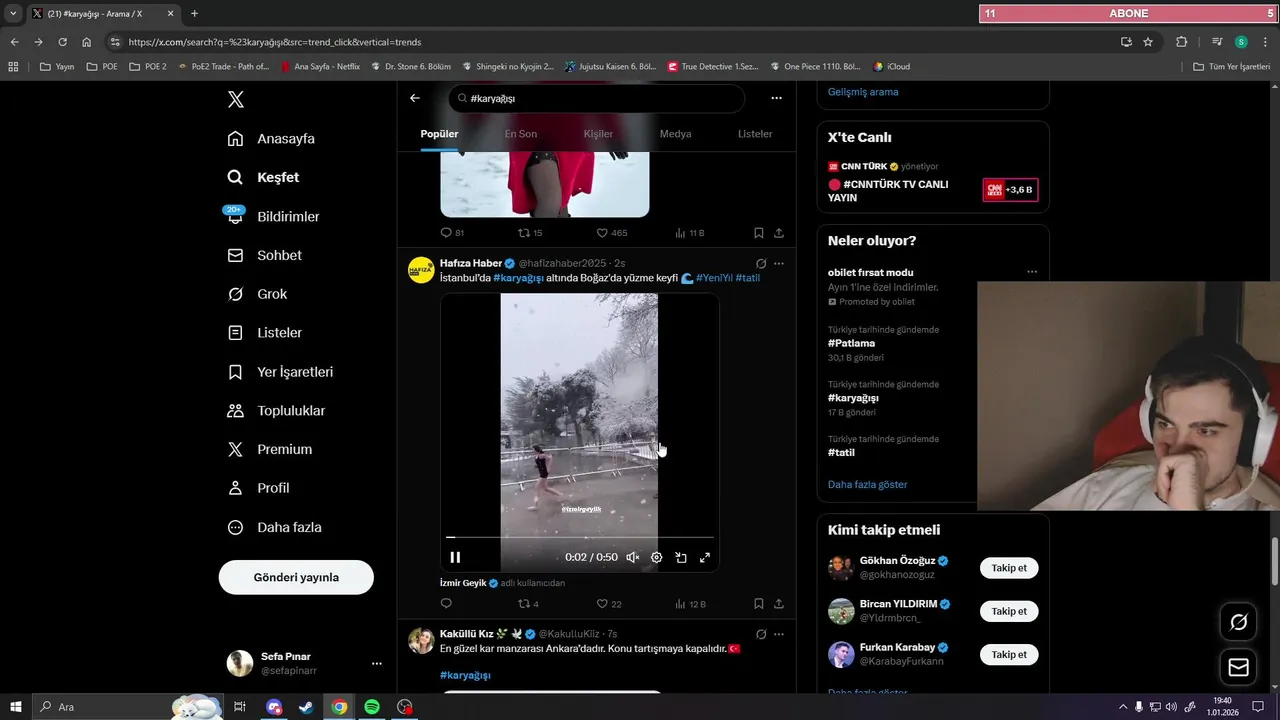Viewport: 1280px width, 720px height.
Task: Open more options on Hafıza Haber post
Action: (x=778, y=263)
